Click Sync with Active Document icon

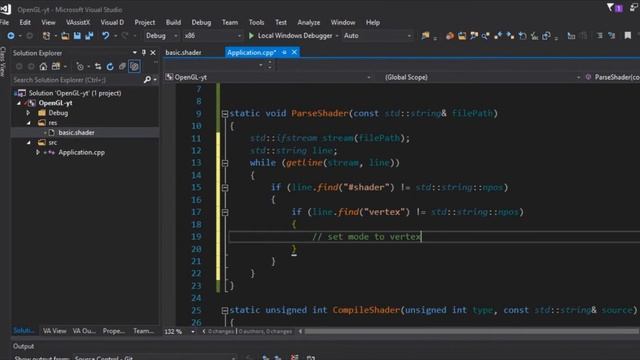coord(98,67)
